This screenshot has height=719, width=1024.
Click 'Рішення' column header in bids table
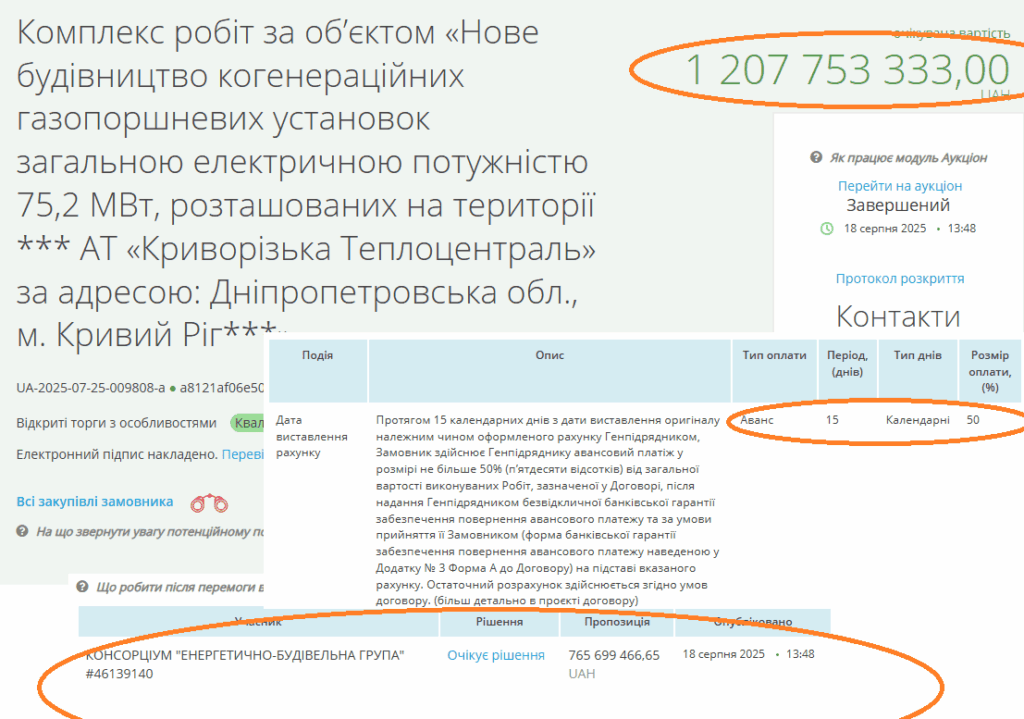(498, 621)
